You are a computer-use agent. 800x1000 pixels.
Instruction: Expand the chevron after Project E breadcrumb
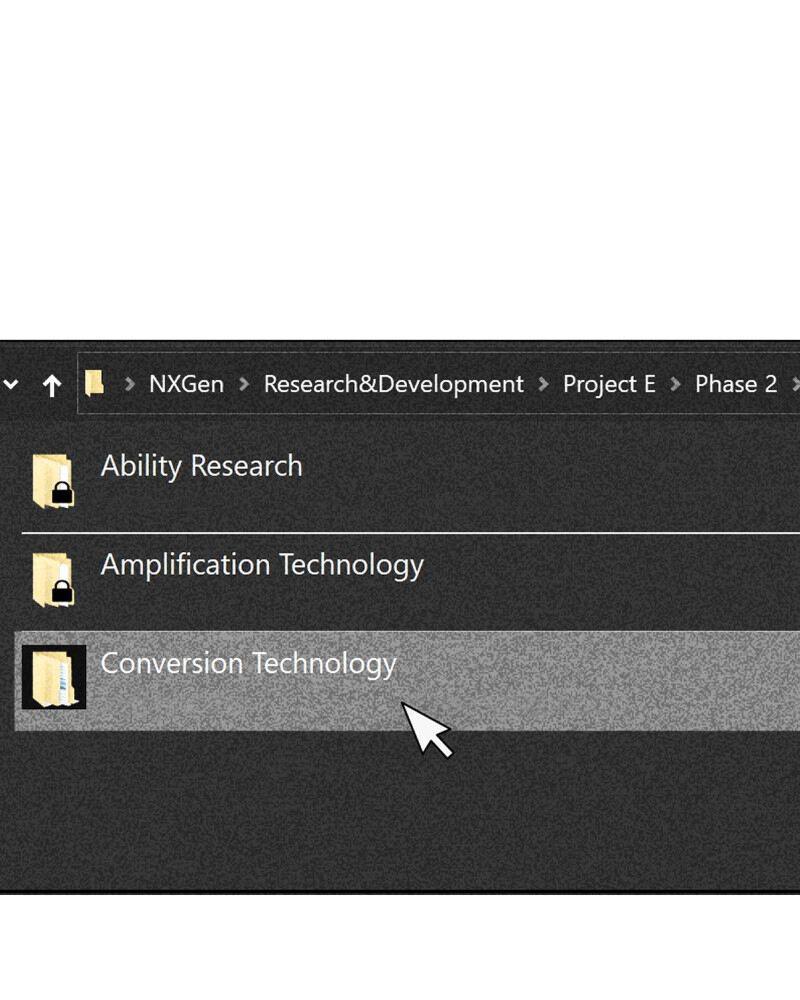(x=676, y=385)
